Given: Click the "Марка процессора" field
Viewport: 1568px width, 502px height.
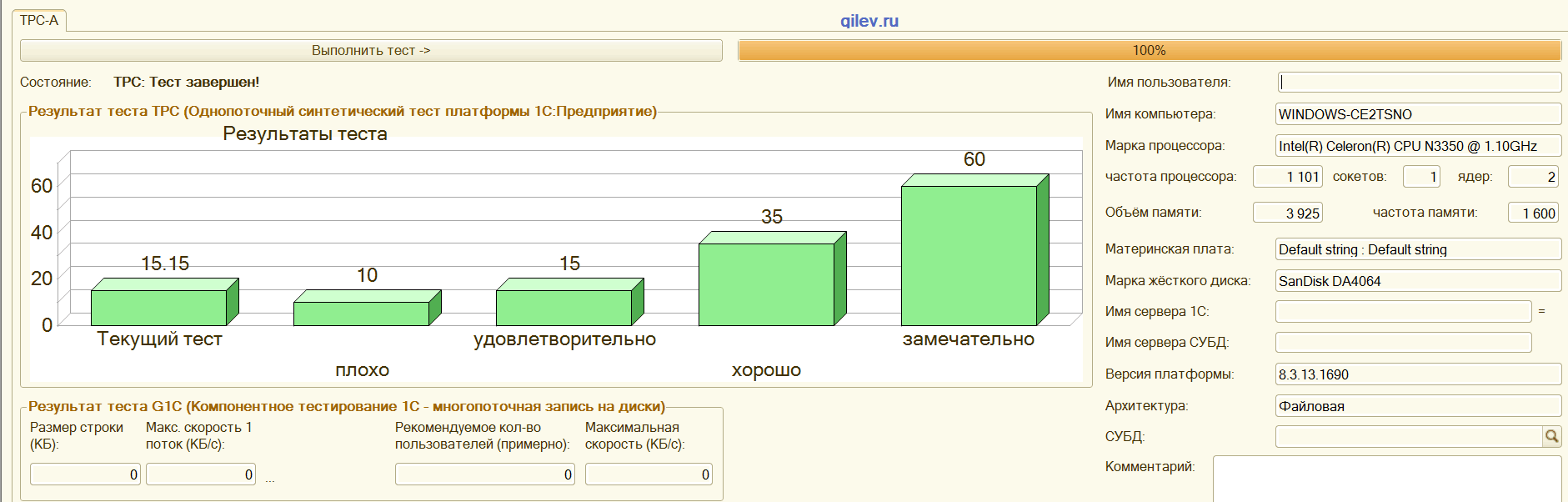Looking at the screenshot, I should pos(1418,146).
